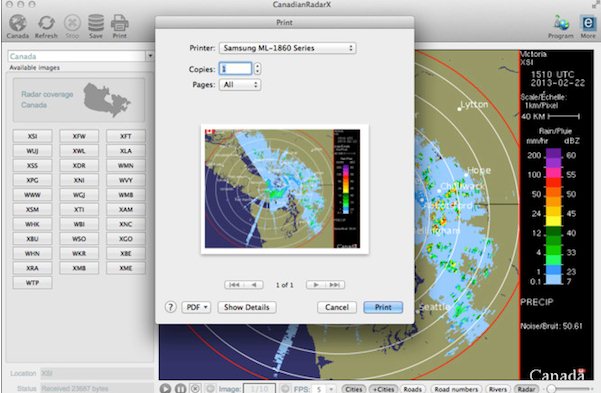This screenshot has width=601, height=393.
Task: Click the Copies input field
Action: click(x=235, y=69)
